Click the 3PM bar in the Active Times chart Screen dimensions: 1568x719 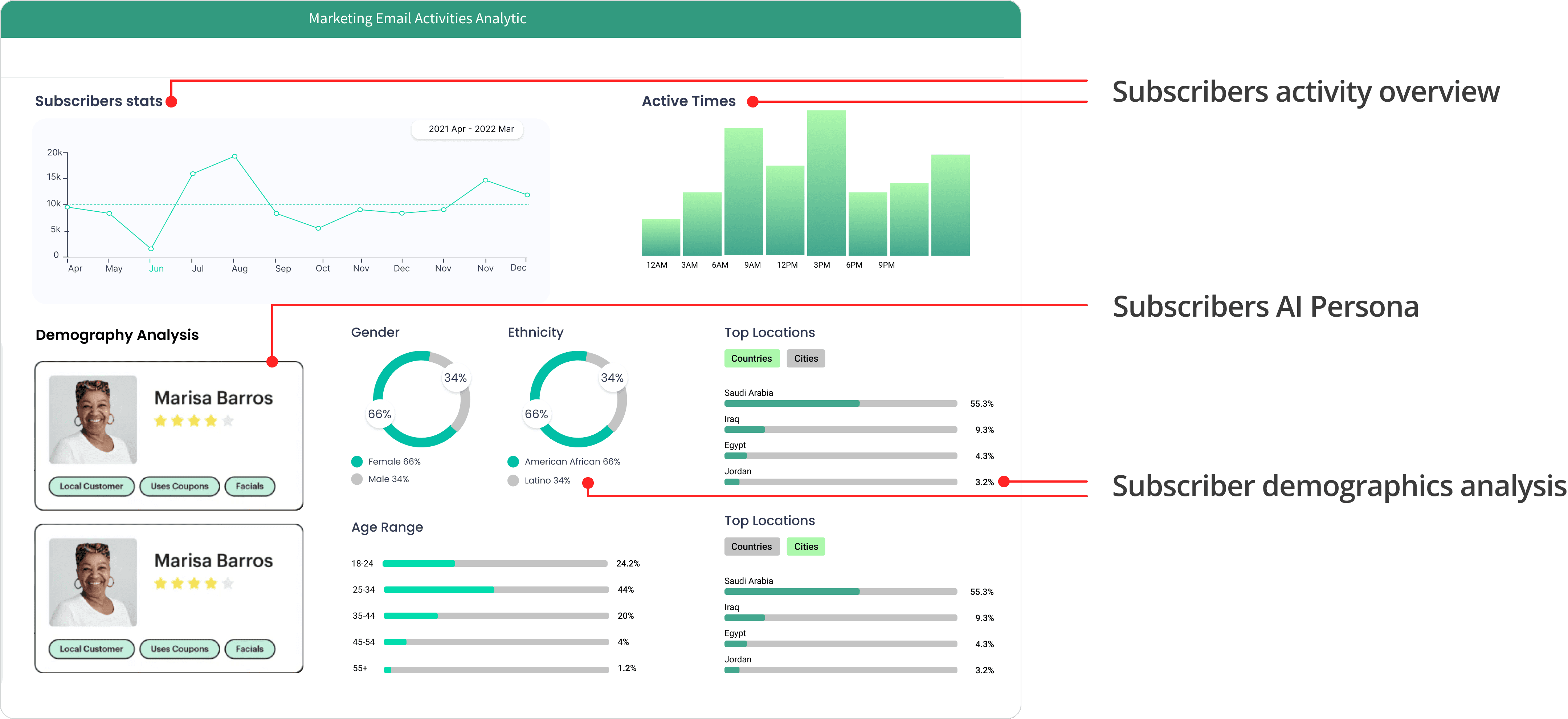tap(826, 183)
